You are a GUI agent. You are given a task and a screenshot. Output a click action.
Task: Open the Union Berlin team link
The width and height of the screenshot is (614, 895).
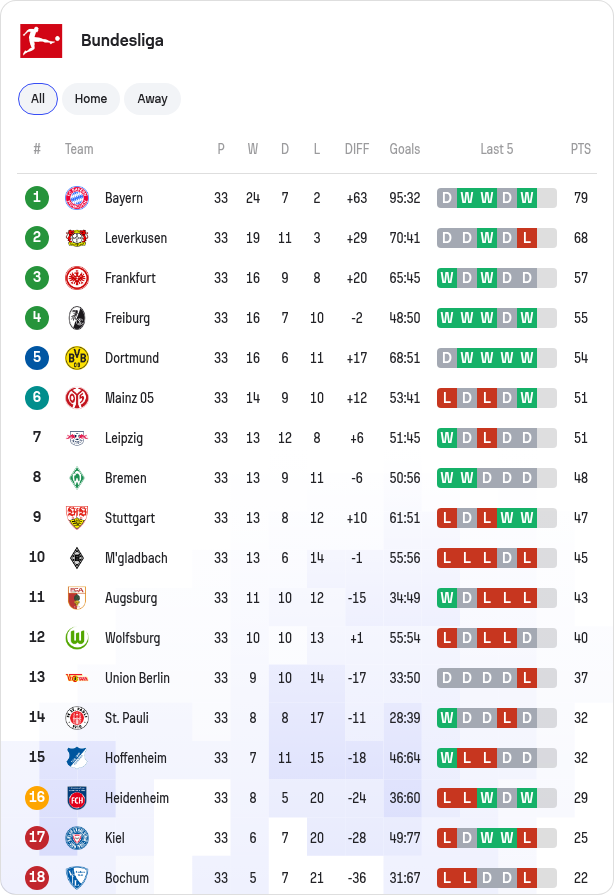coord(137,678)
